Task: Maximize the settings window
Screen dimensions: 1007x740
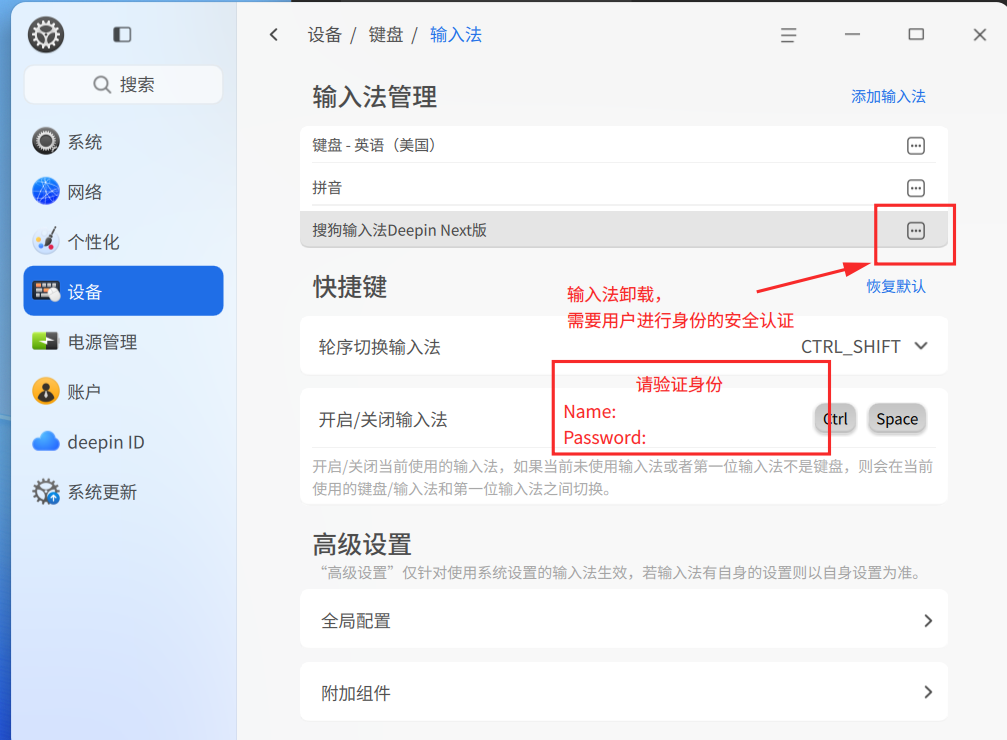Action: [916, 35]
